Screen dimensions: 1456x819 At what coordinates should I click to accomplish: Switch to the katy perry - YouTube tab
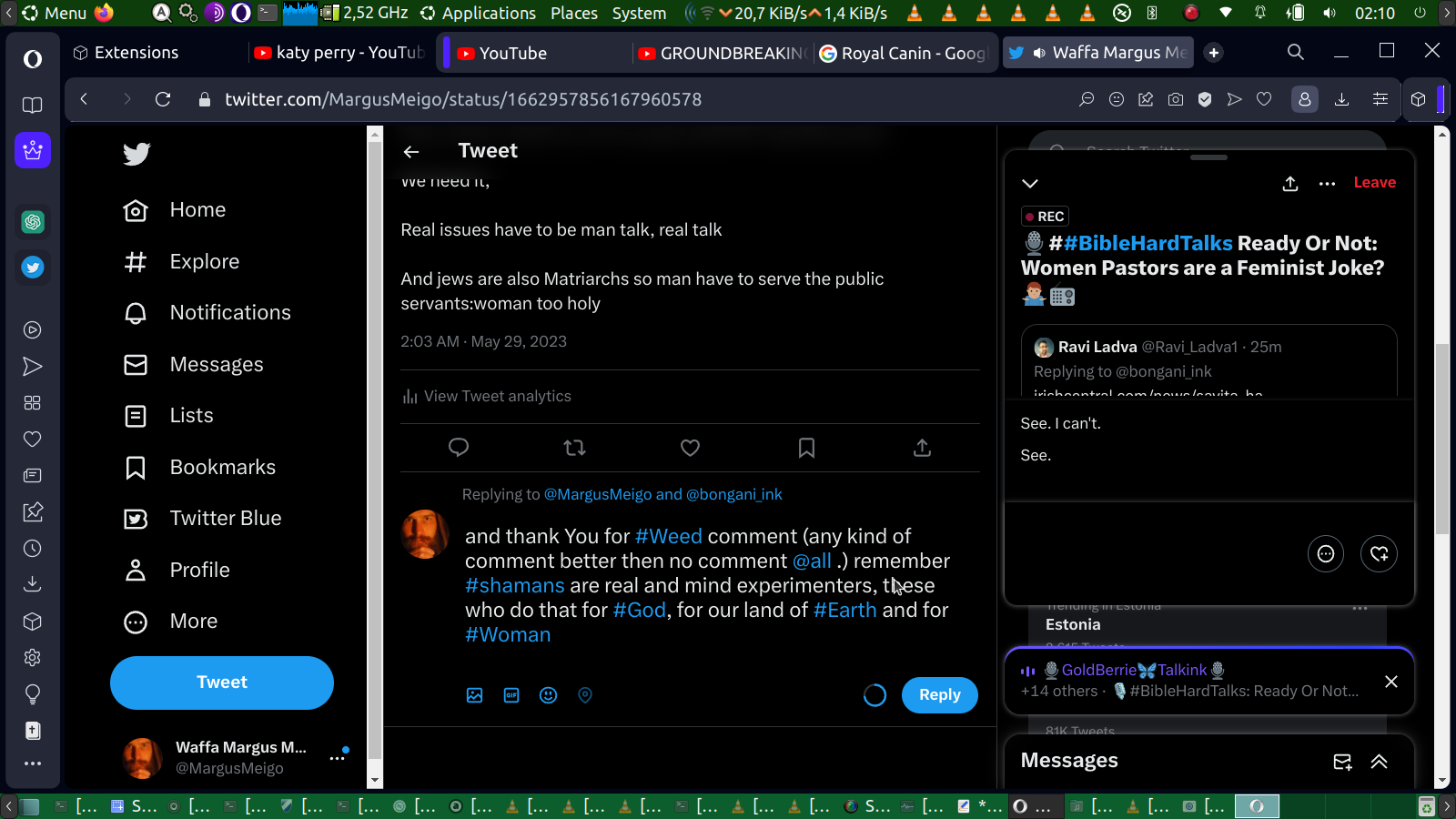click(x=340, y=53)
